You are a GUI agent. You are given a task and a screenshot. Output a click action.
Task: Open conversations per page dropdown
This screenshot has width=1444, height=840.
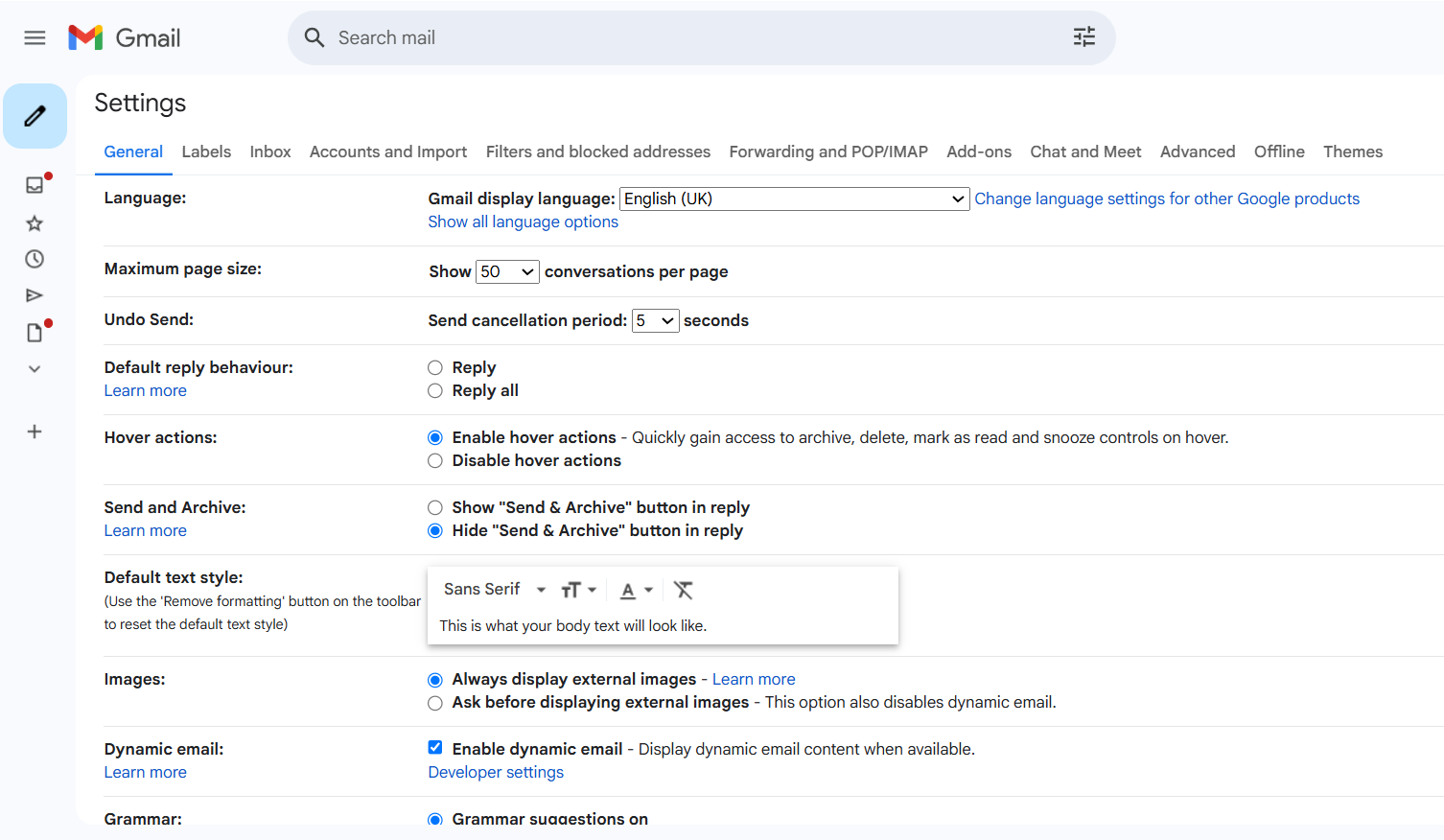click(507, 272)
